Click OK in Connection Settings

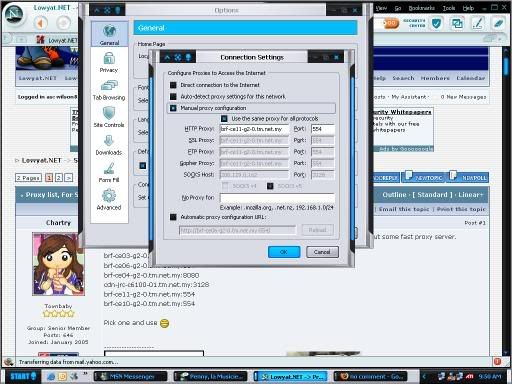tap(284, 252)
